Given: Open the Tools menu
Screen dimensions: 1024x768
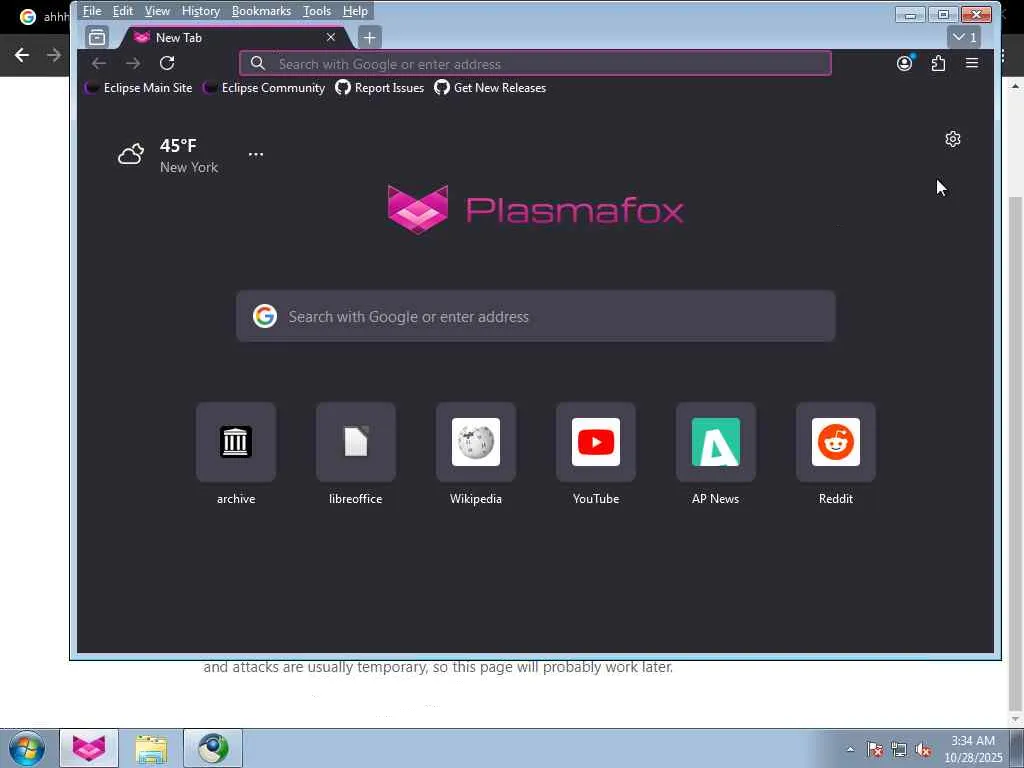Looking at the screenshot, I should click(317, 11).
